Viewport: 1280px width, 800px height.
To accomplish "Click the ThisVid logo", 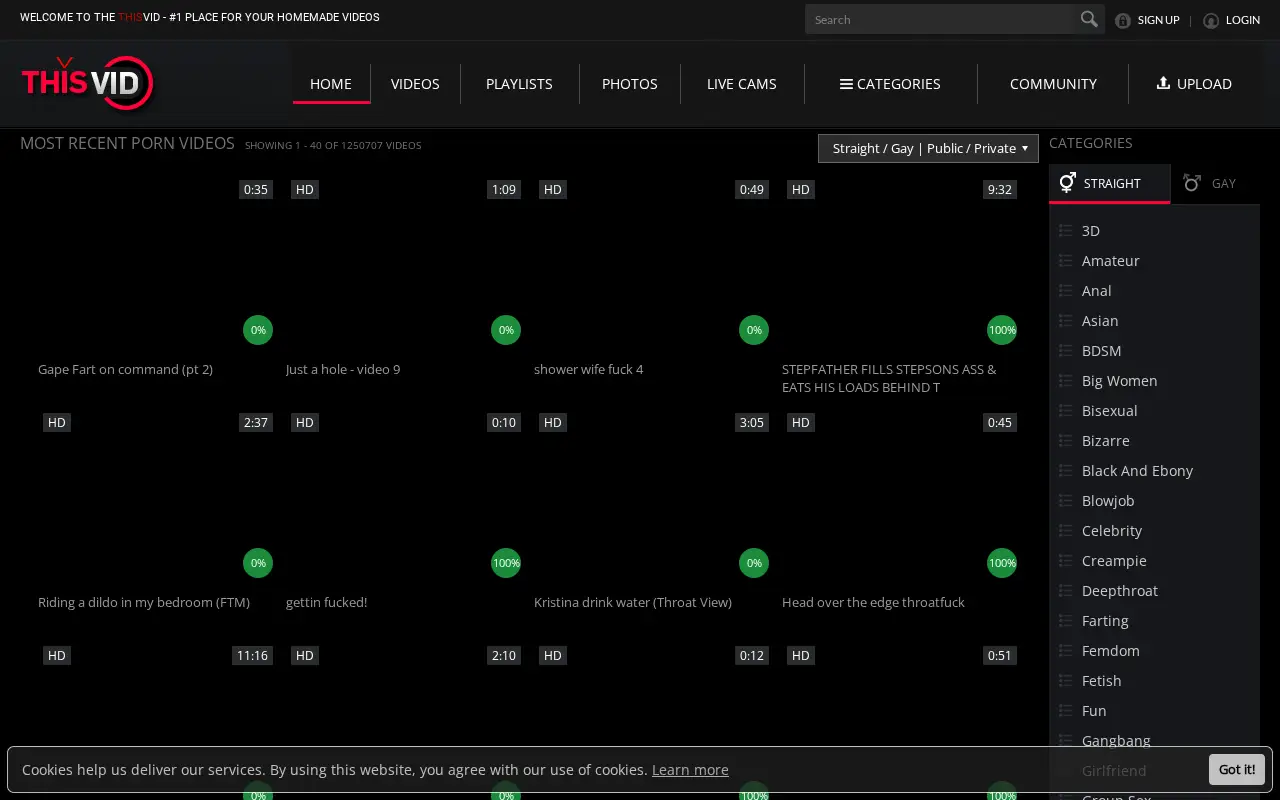I will tap(88, 84).
